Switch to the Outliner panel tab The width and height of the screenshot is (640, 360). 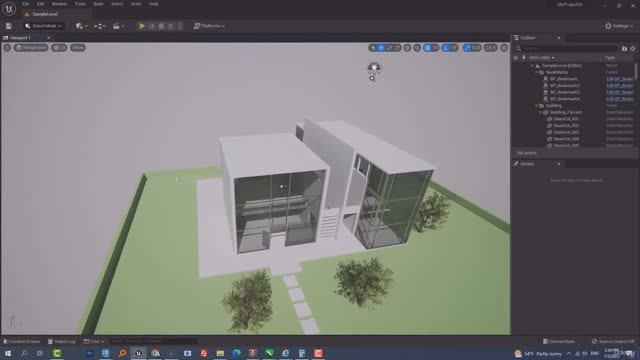click(527, 38)
